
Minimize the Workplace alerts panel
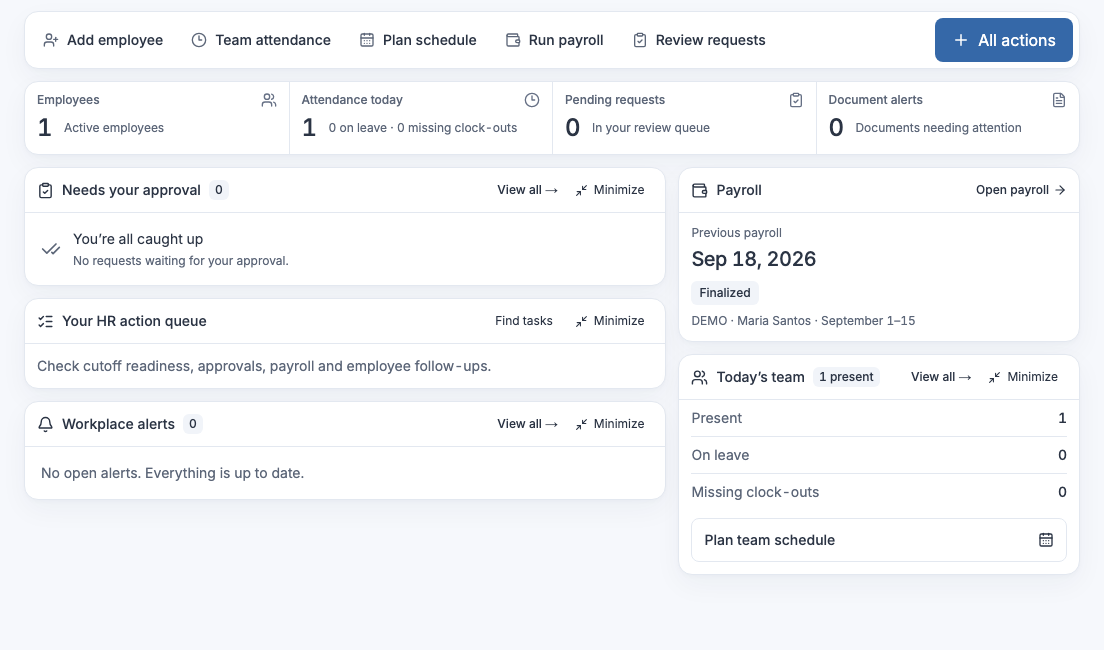click(610, 424)
